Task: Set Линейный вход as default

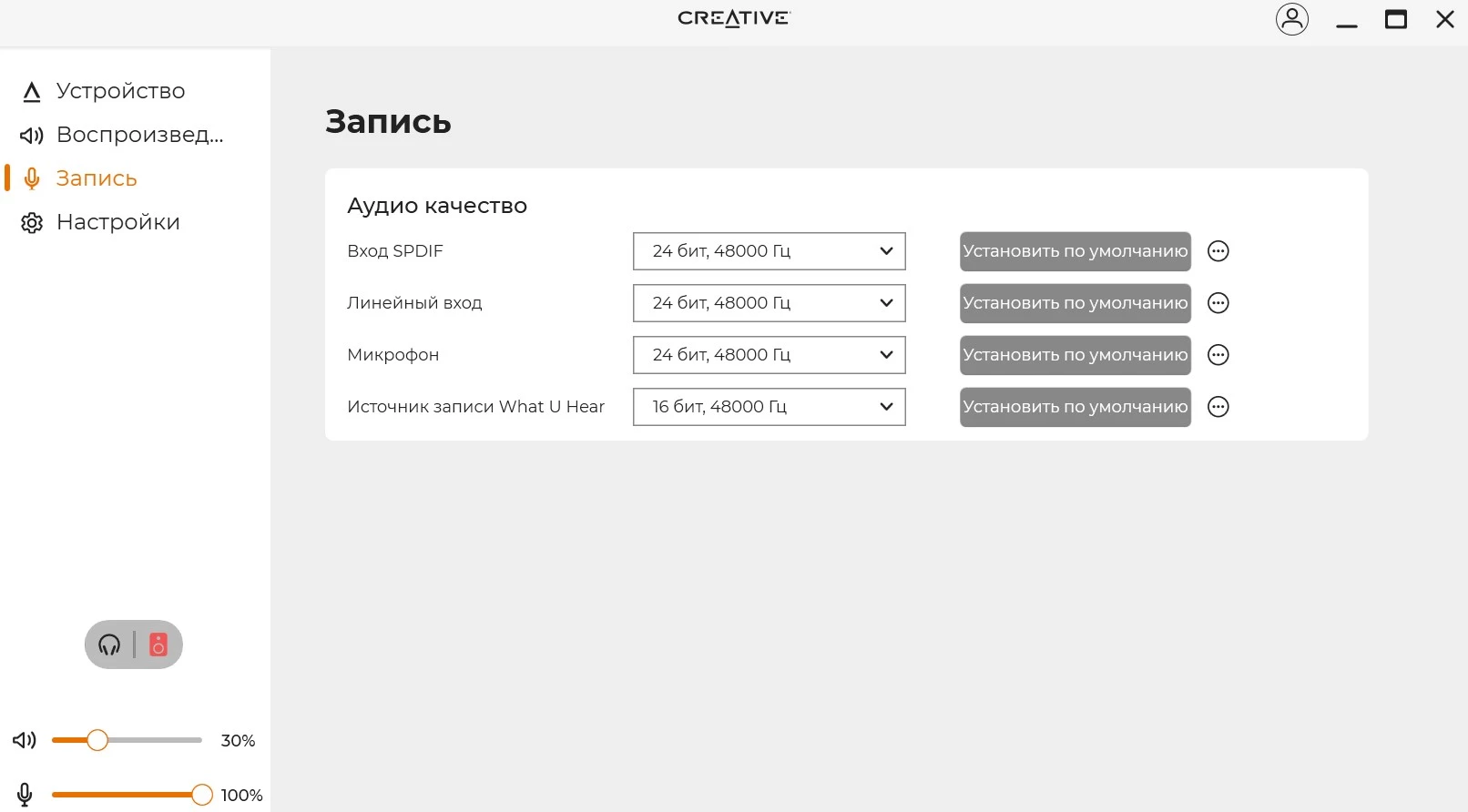Action: coord(1076,303)
